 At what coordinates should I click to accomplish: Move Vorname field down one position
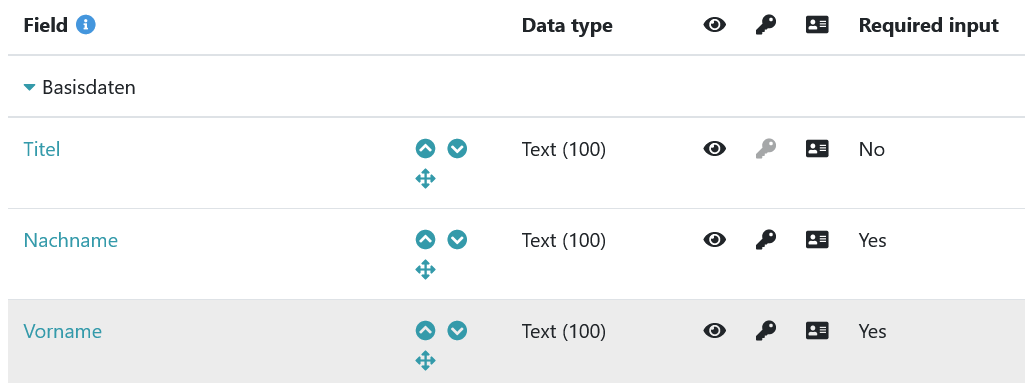[458, 331]
